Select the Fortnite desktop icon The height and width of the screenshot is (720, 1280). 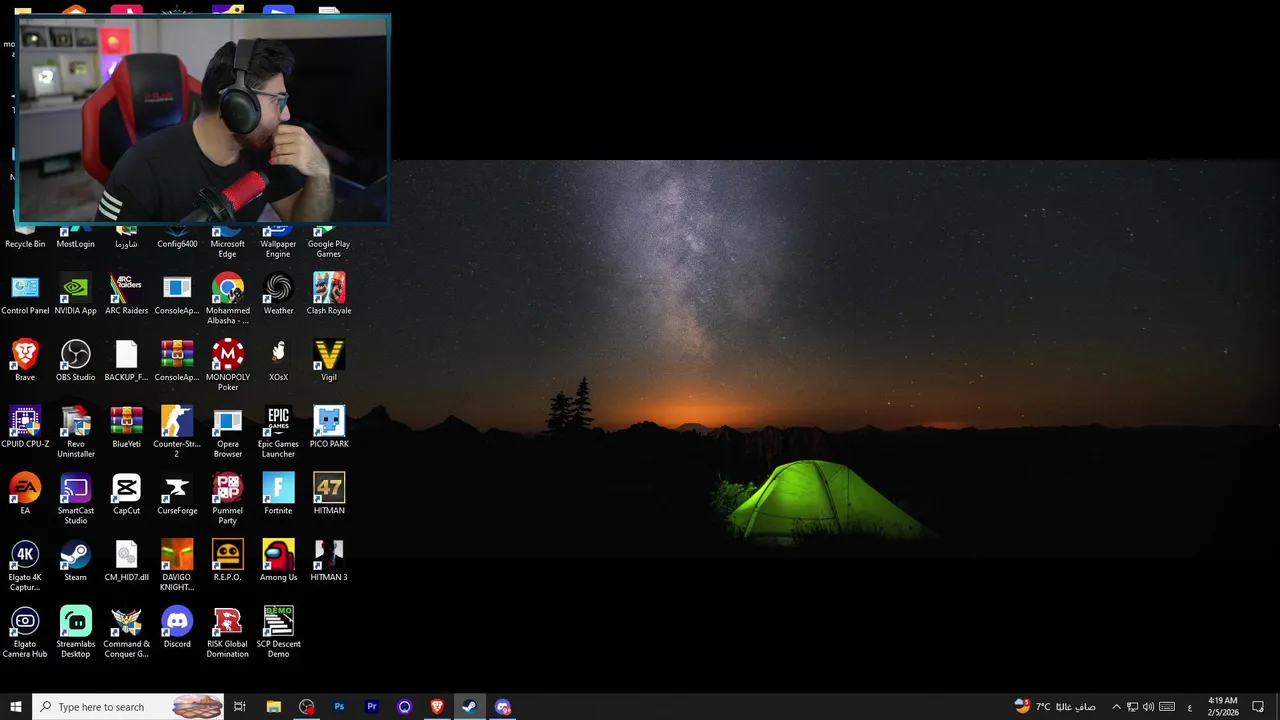coord(278,495)
